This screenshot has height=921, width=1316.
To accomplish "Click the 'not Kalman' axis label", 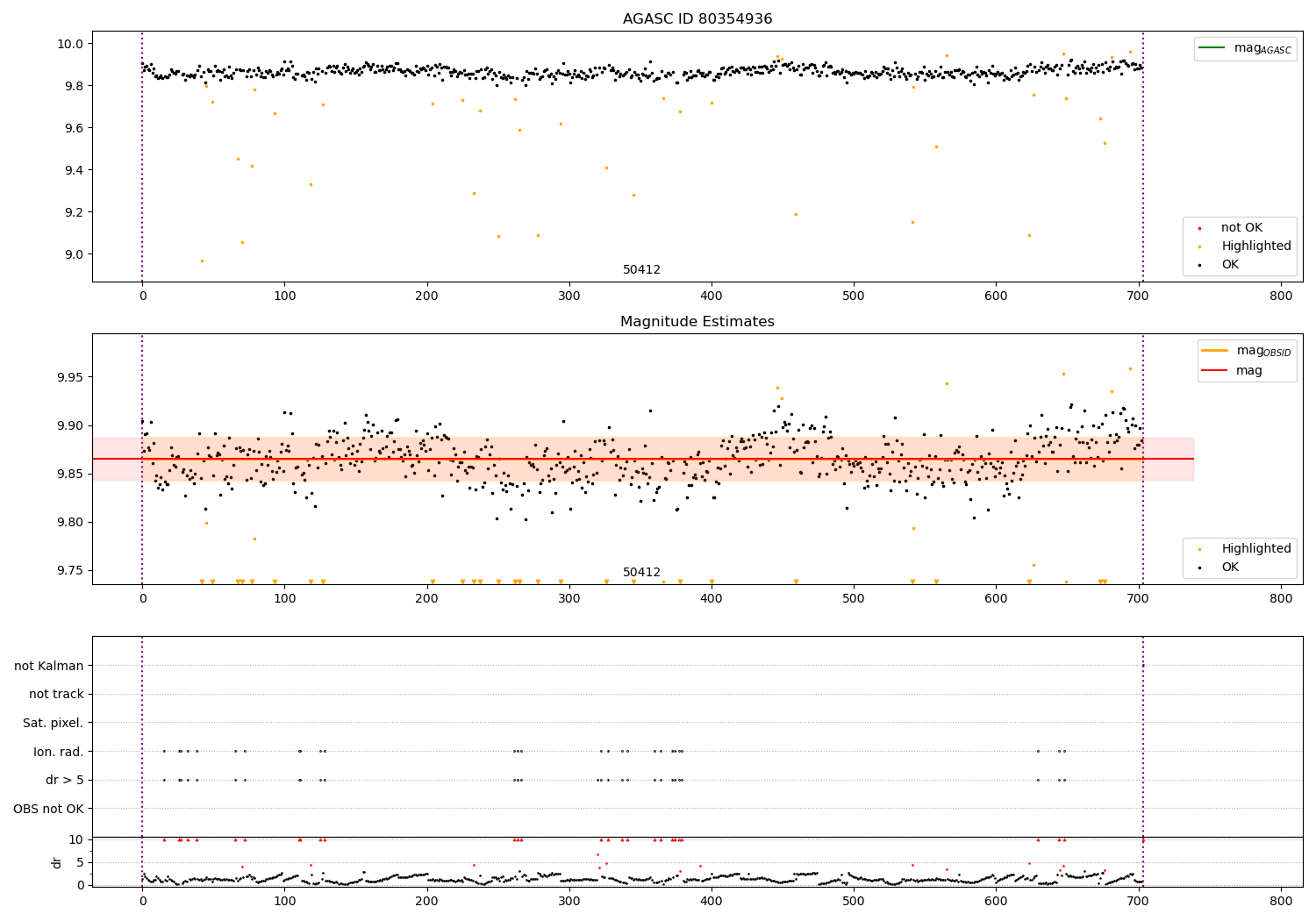I will [49, 666].
